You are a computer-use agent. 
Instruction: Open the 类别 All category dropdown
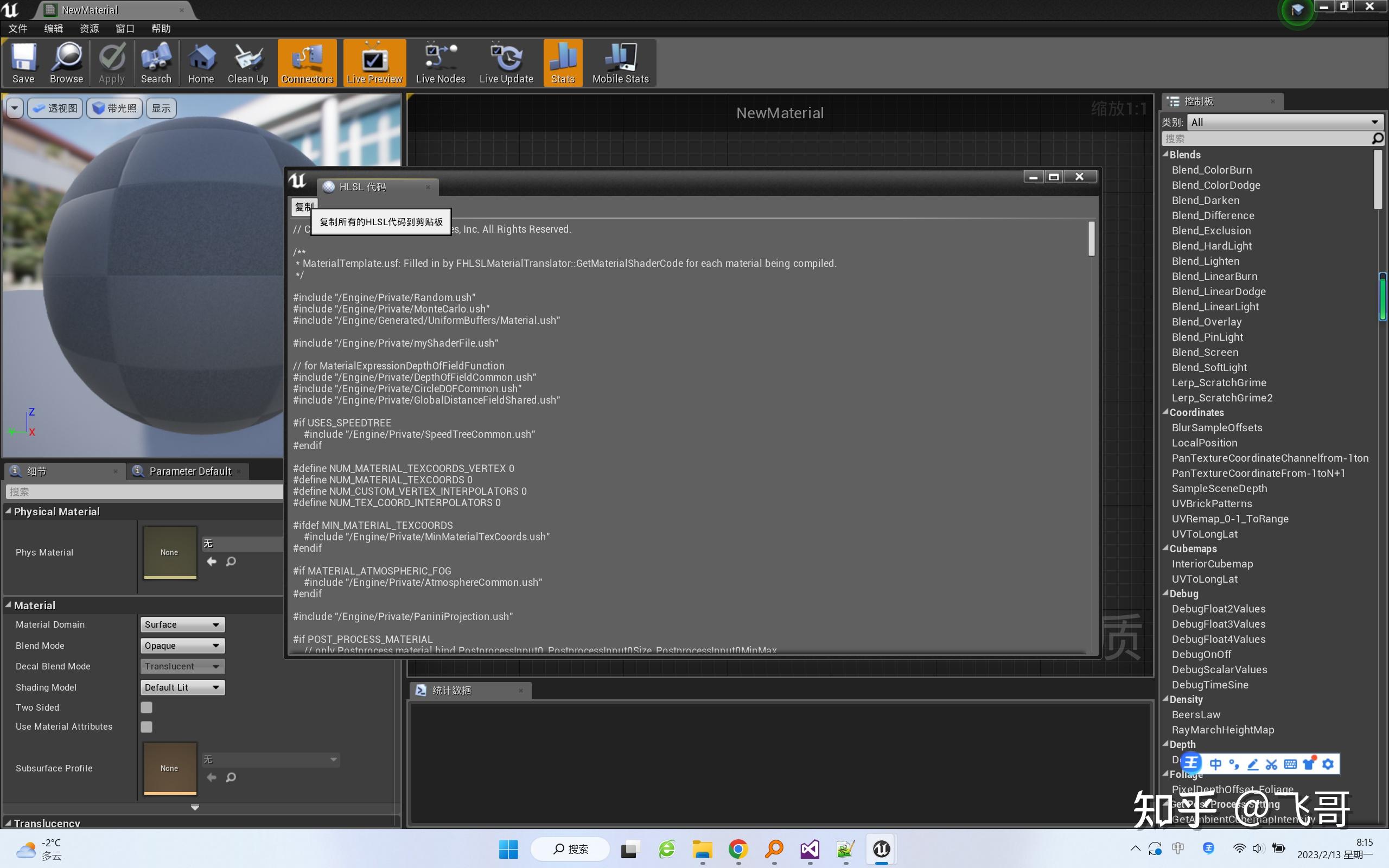tap(1284, 122)
